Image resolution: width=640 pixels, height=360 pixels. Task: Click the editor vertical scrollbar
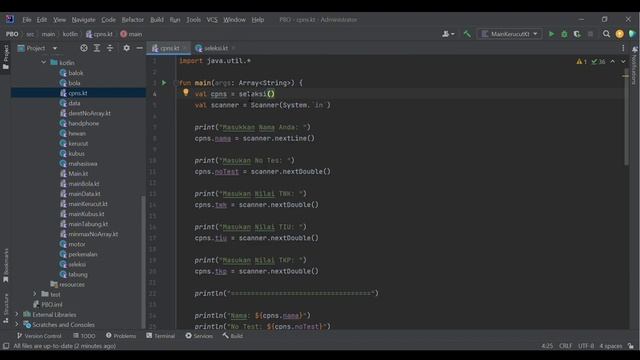click(626, 118)
